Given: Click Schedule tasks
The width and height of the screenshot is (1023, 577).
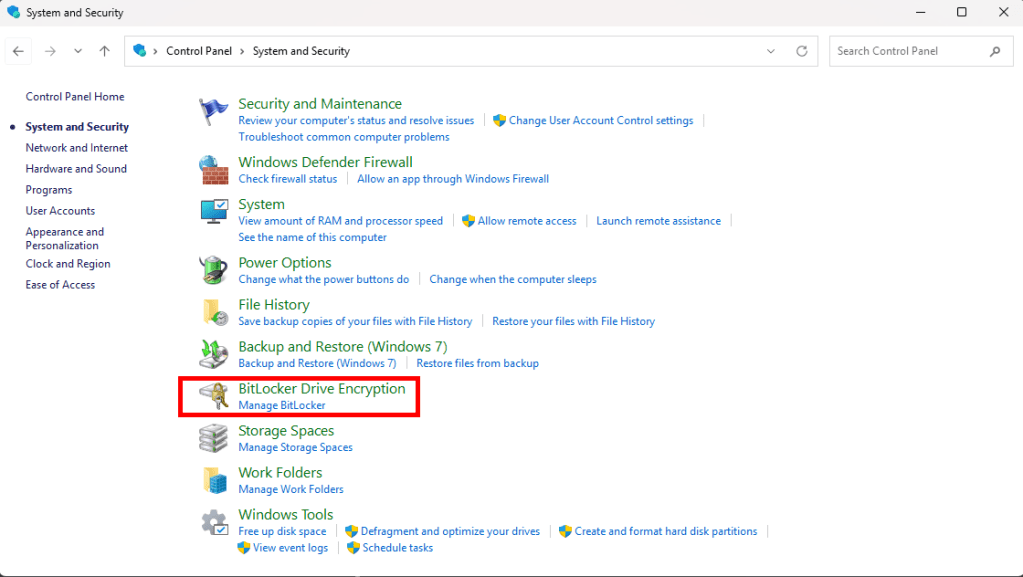Looking at the screenshot, I should (398, 548).
